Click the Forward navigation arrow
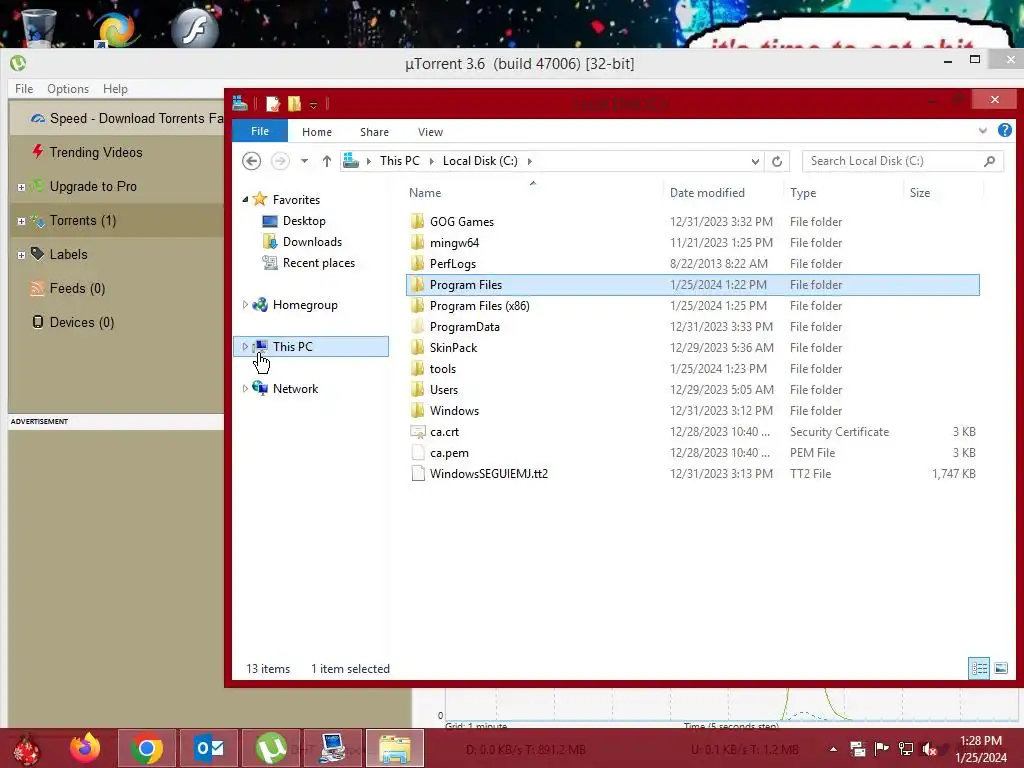Screen dimensions: 1024x768 pyautogui.click(x=280, y=161)
